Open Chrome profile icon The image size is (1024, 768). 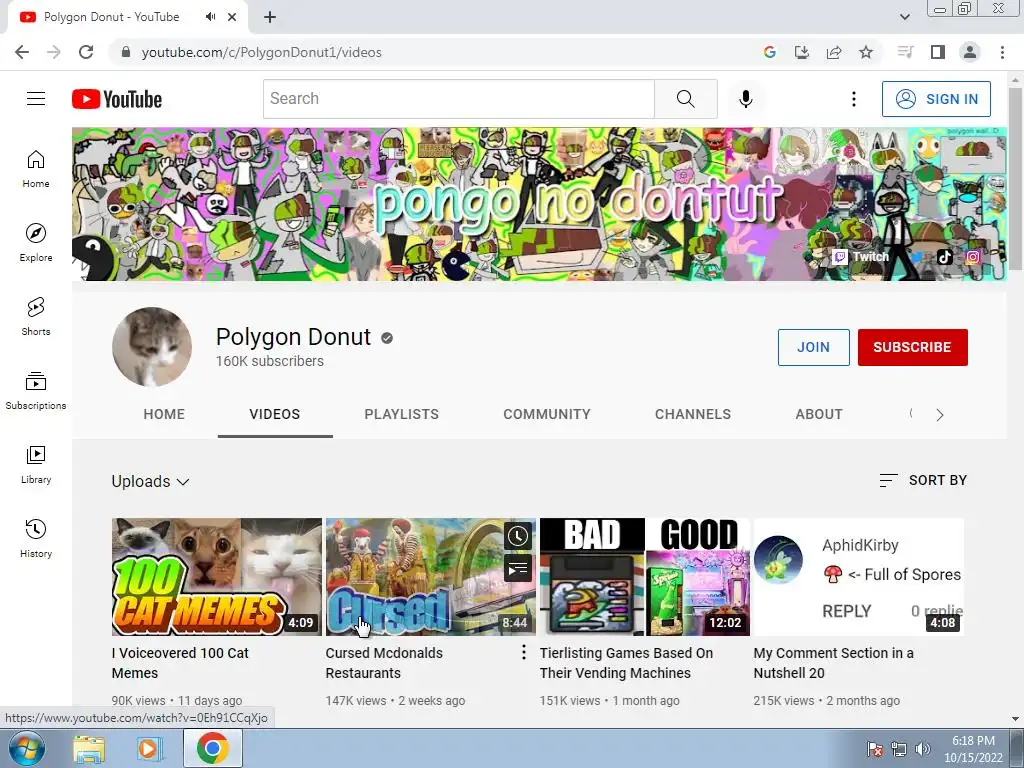coord(970,52)
